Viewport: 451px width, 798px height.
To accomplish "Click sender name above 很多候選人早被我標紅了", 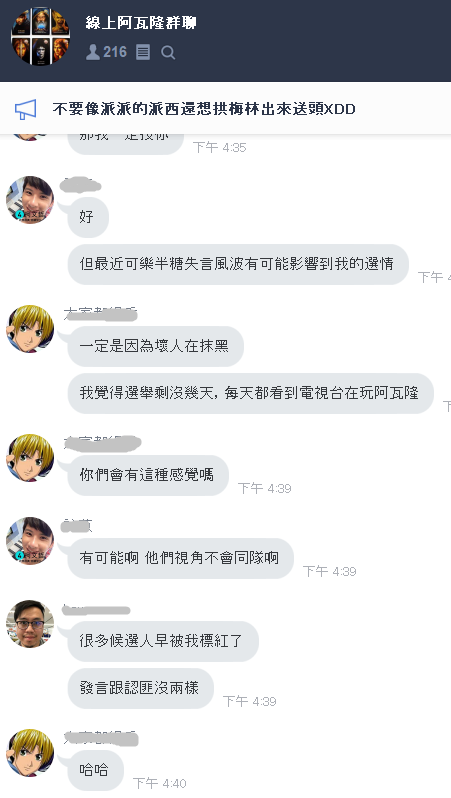I will pos(96,609).
